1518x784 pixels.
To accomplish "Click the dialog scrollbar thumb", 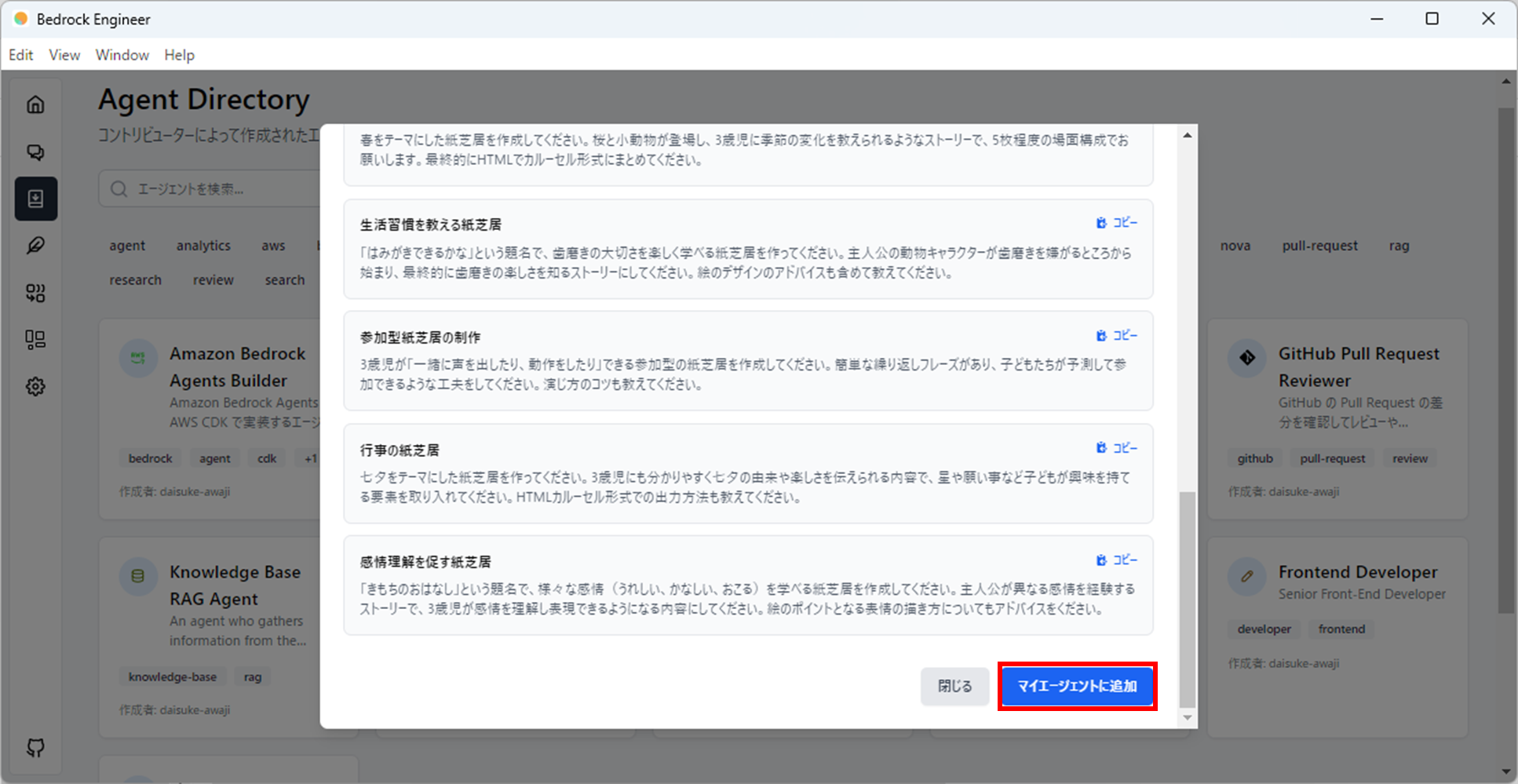I will tap(1188, 600).
